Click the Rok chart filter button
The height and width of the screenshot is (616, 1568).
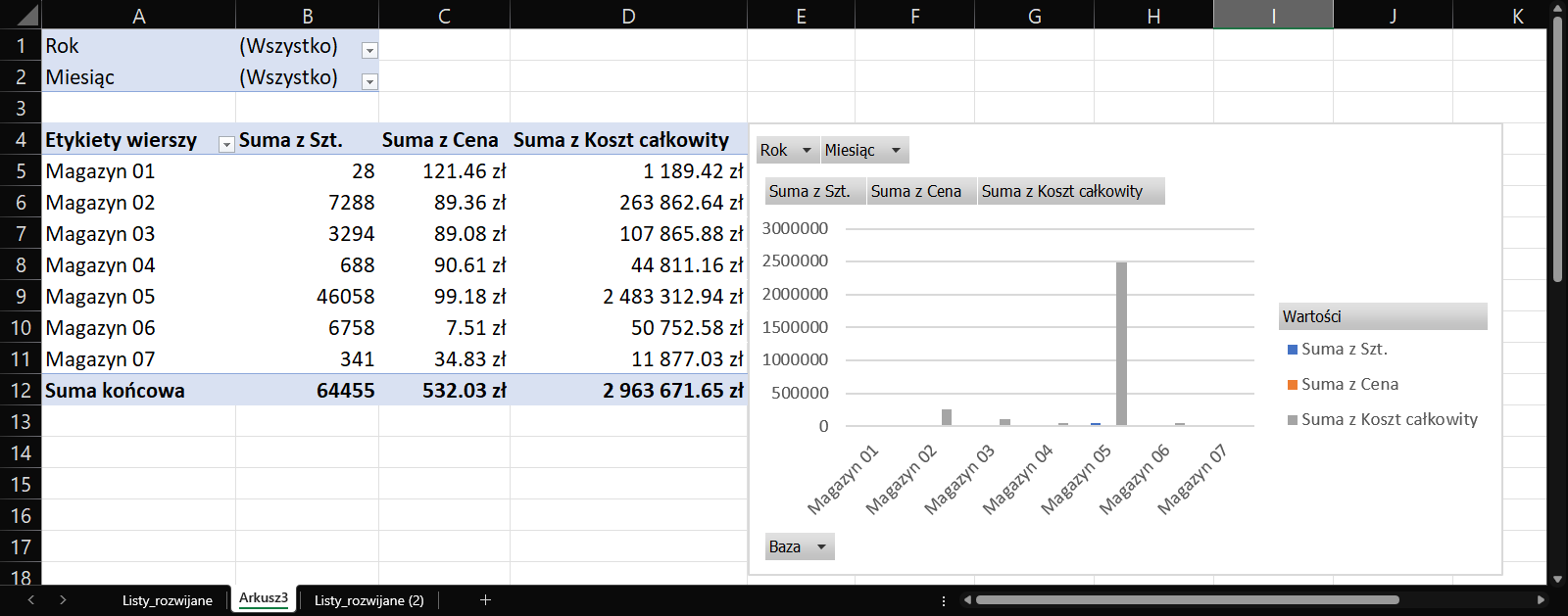click(x=787, y=150)
